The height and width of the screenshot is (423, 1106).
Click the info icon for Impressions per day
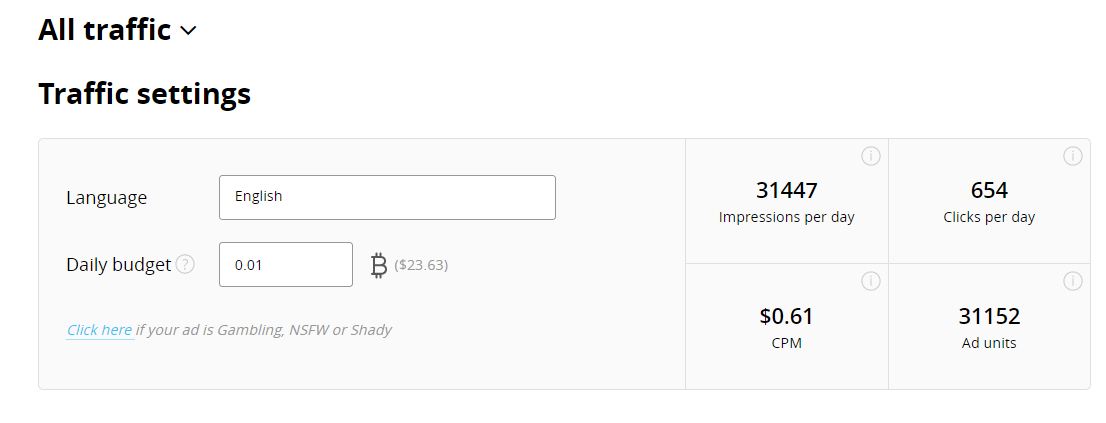click(870, 156)
